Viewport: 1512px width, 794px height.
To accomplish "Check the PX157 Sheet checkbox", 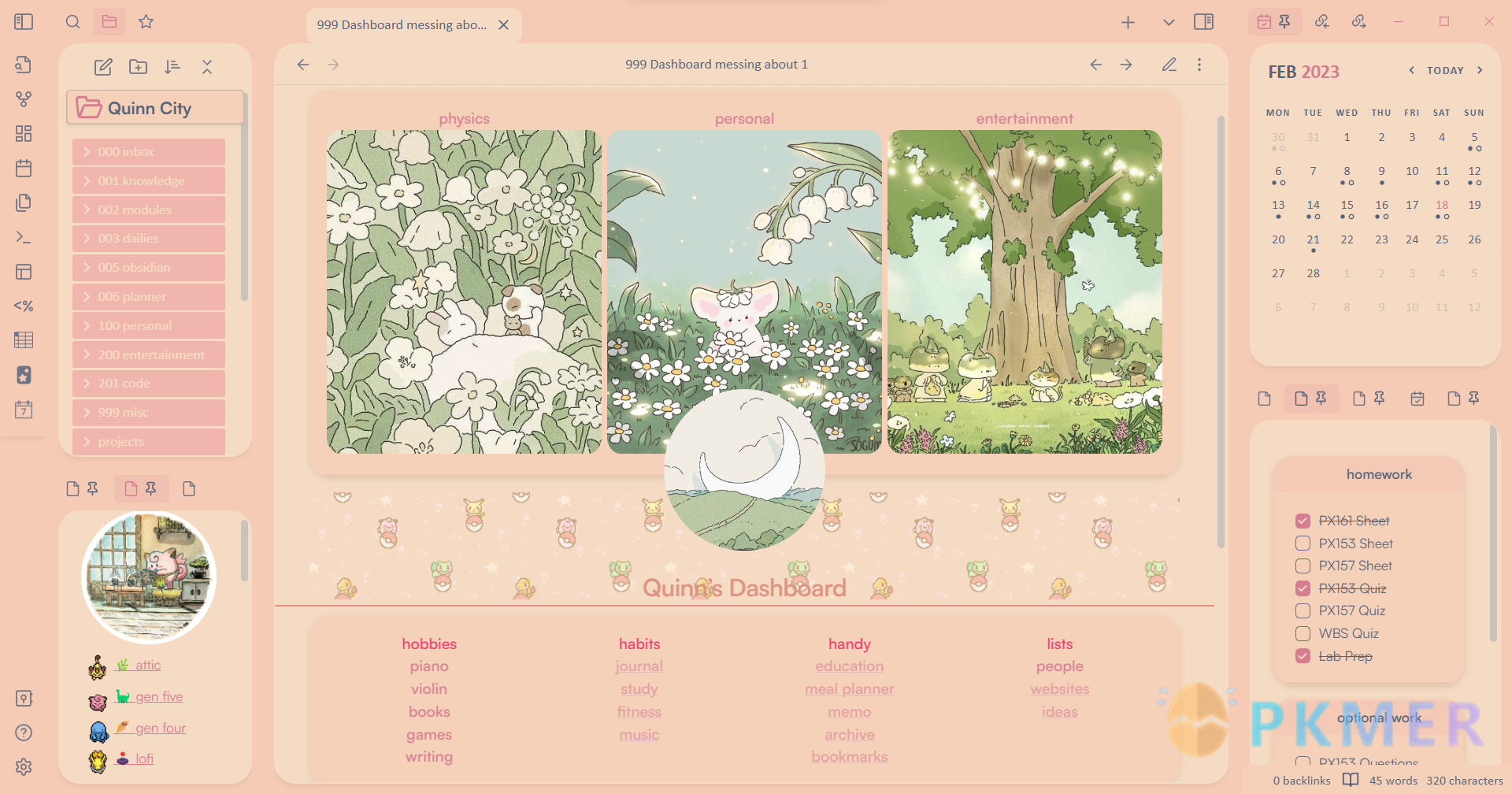I will [x=1303, y=566].
